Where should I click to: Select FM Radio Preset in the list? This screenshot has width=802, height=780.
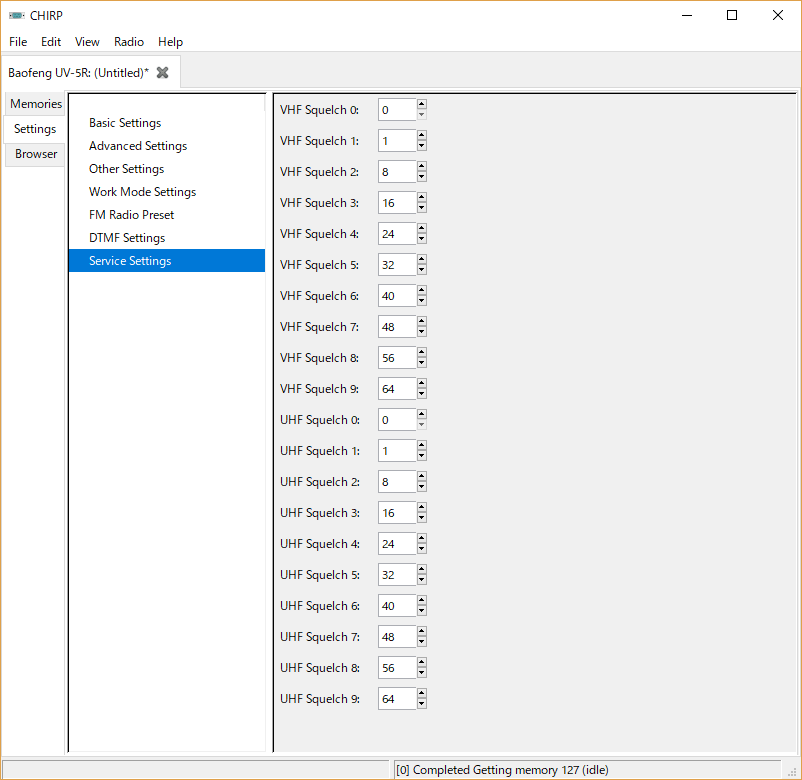[167, 215]
